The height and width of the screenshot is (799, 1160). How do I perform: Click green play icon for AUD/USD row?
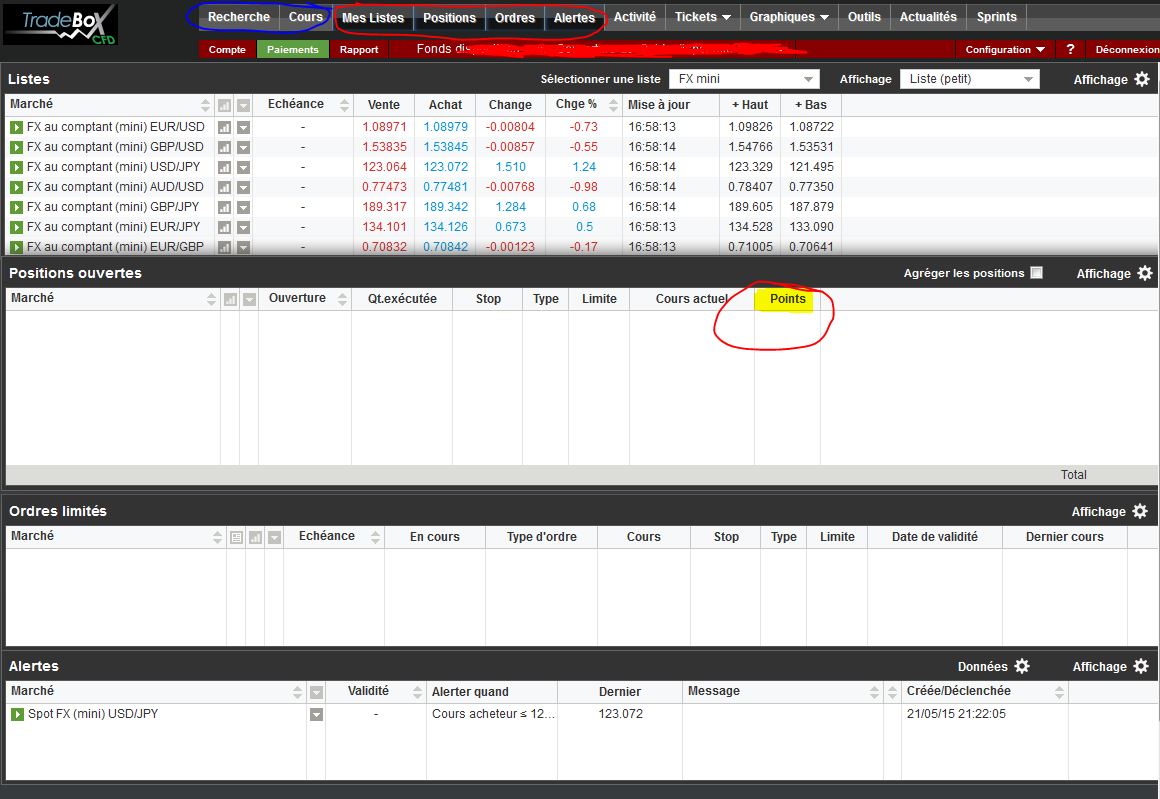tap(16, 187)
